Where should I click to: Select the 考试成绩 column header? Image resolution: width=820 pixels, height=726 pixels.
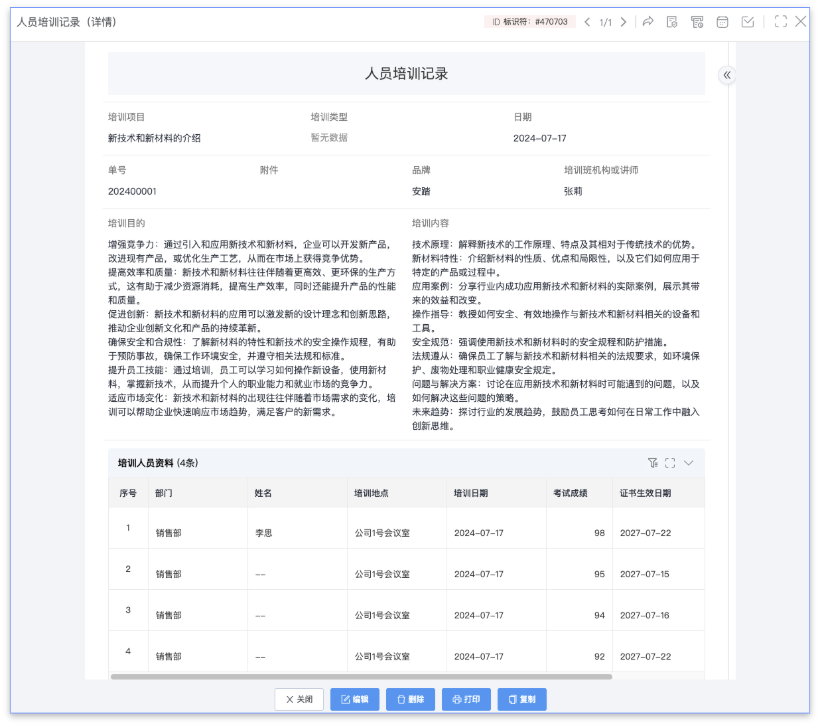tap(570, 493)
